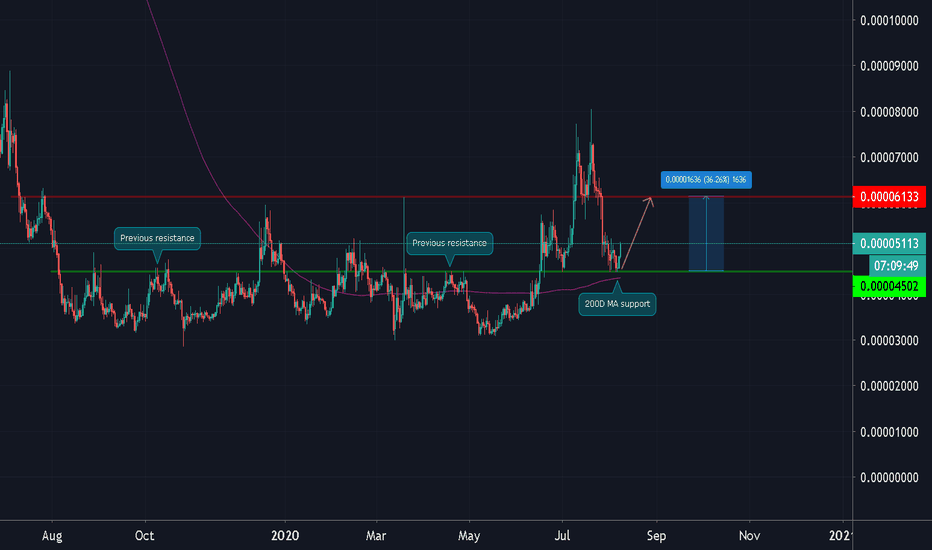The height and width of the screenshot is (550, 932).
Task: Click the first 'Previous resistance' callout near Oct
Action: [157, 238]
